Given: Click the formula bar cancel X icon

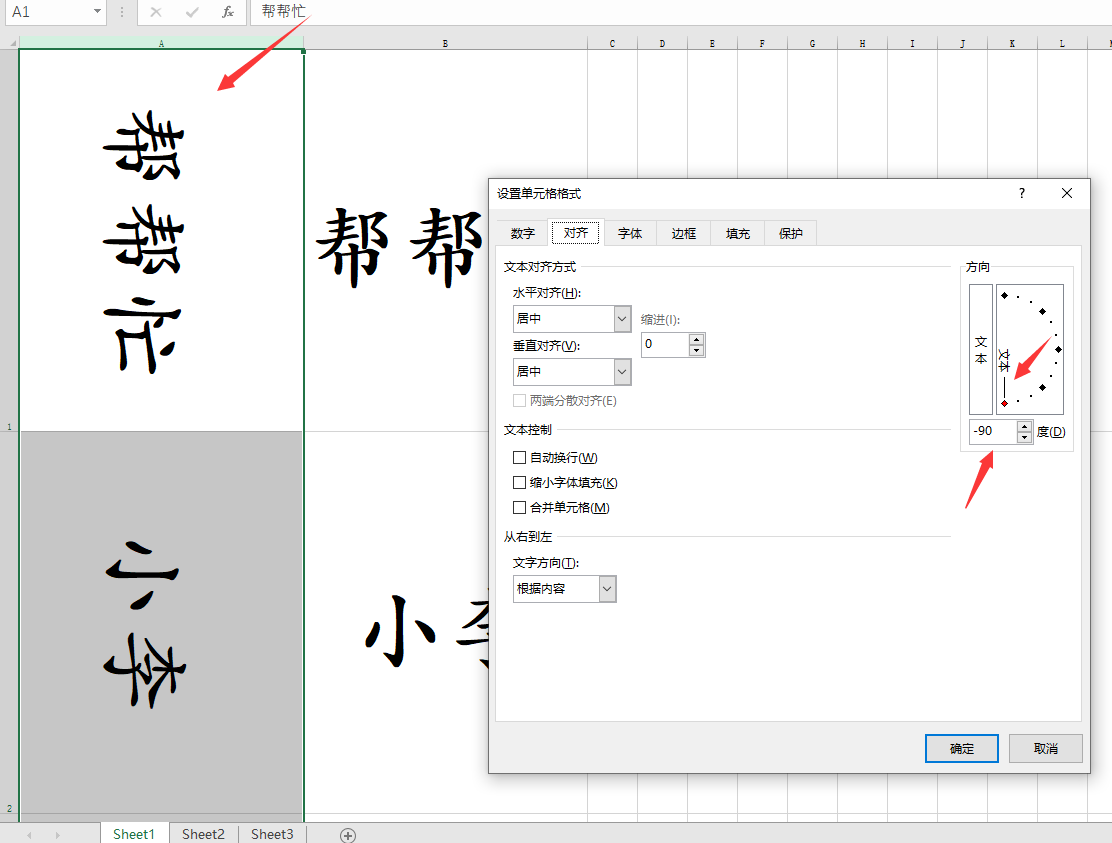Looking at the screenshot, I should tap(156, 12).
